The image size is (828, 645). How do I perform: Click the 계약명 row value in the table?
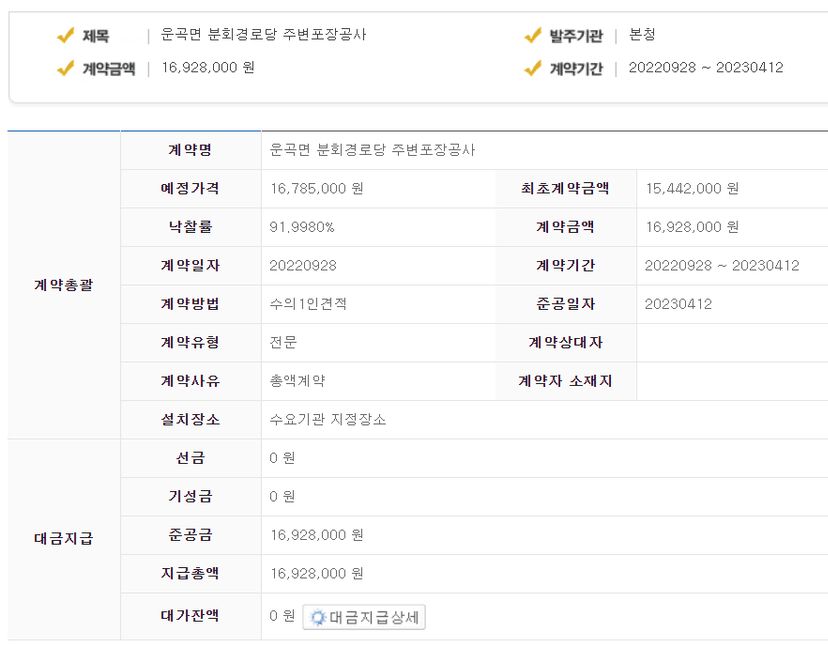pyautogui.click(x=373, y=150)
